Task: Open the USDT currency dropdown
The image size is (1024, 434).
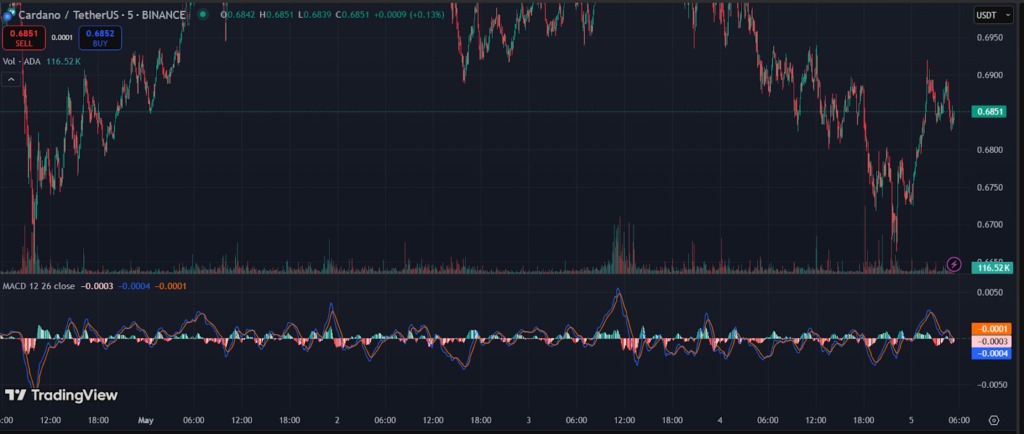Action: [992, 14]
